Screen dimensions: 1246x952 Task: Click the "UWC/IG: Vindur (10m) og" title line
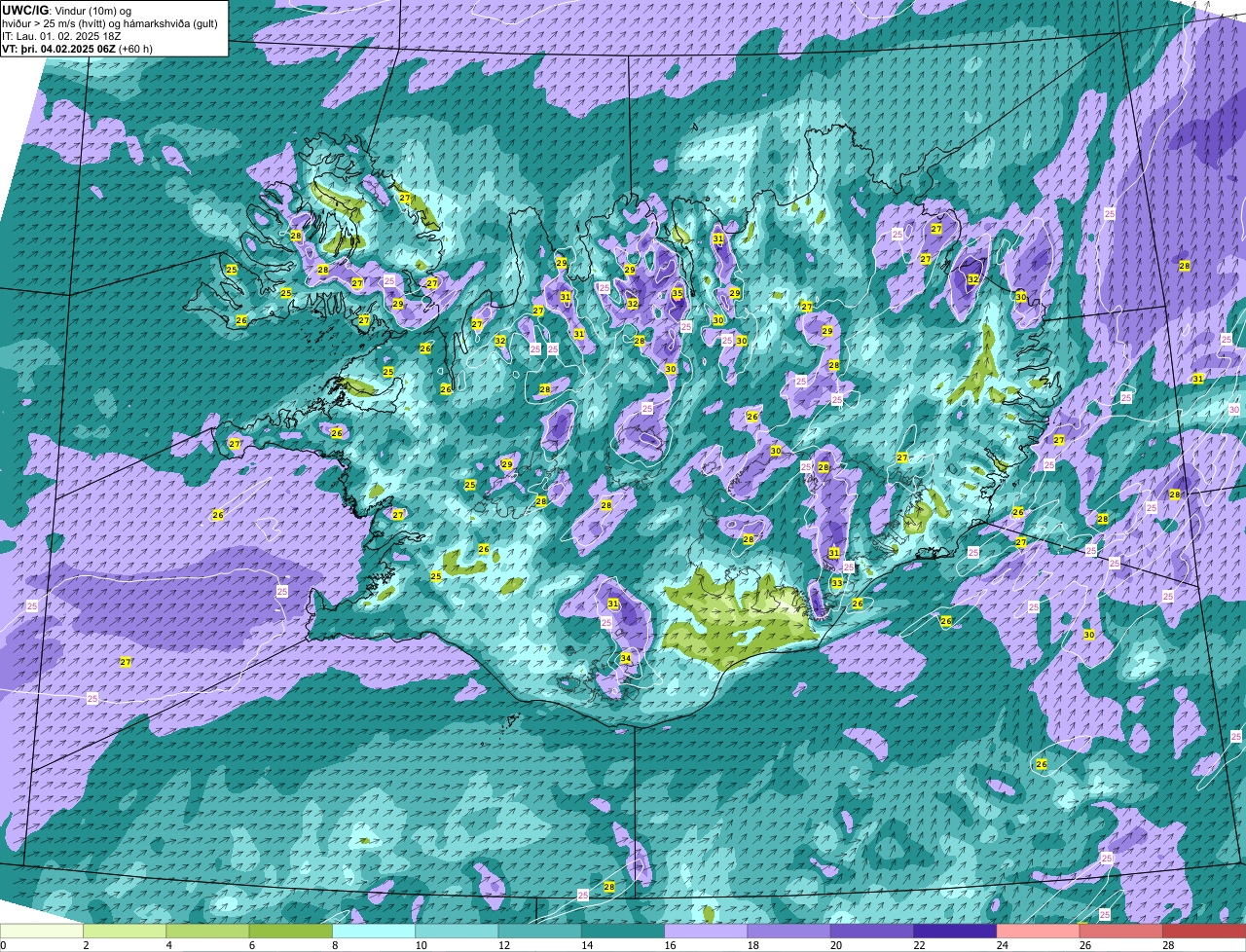click(x=67, y=10)
